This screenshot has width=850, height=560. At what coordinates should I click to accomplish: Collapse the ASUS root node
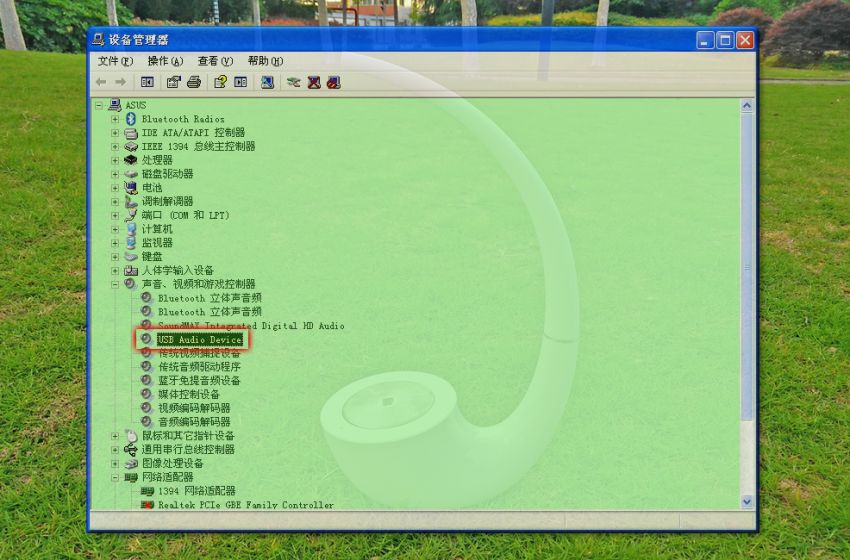99,105
